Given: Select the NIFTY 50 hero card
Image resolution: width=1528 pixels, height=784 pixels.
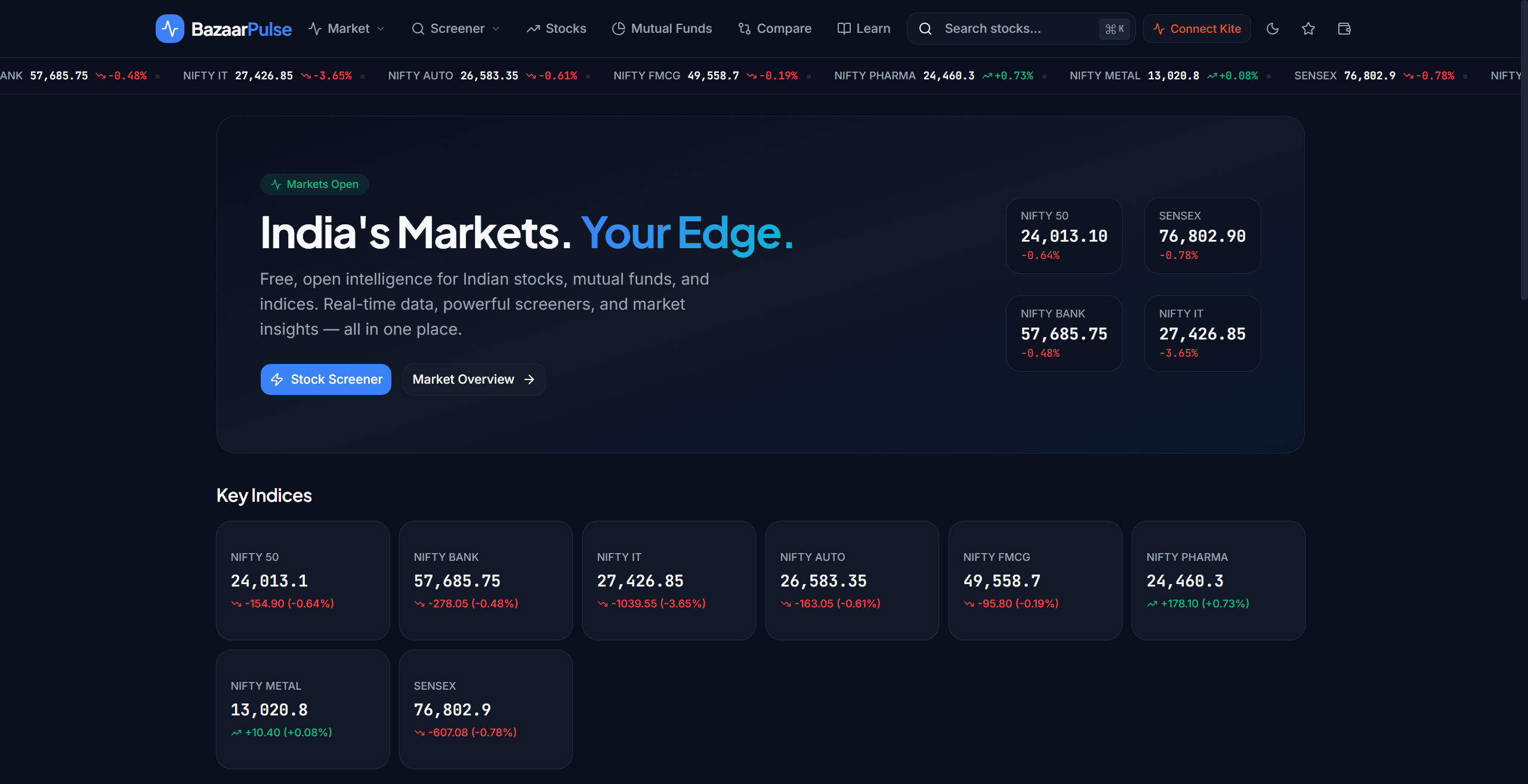Looking at the screenshot, I should click(1064, 236).
